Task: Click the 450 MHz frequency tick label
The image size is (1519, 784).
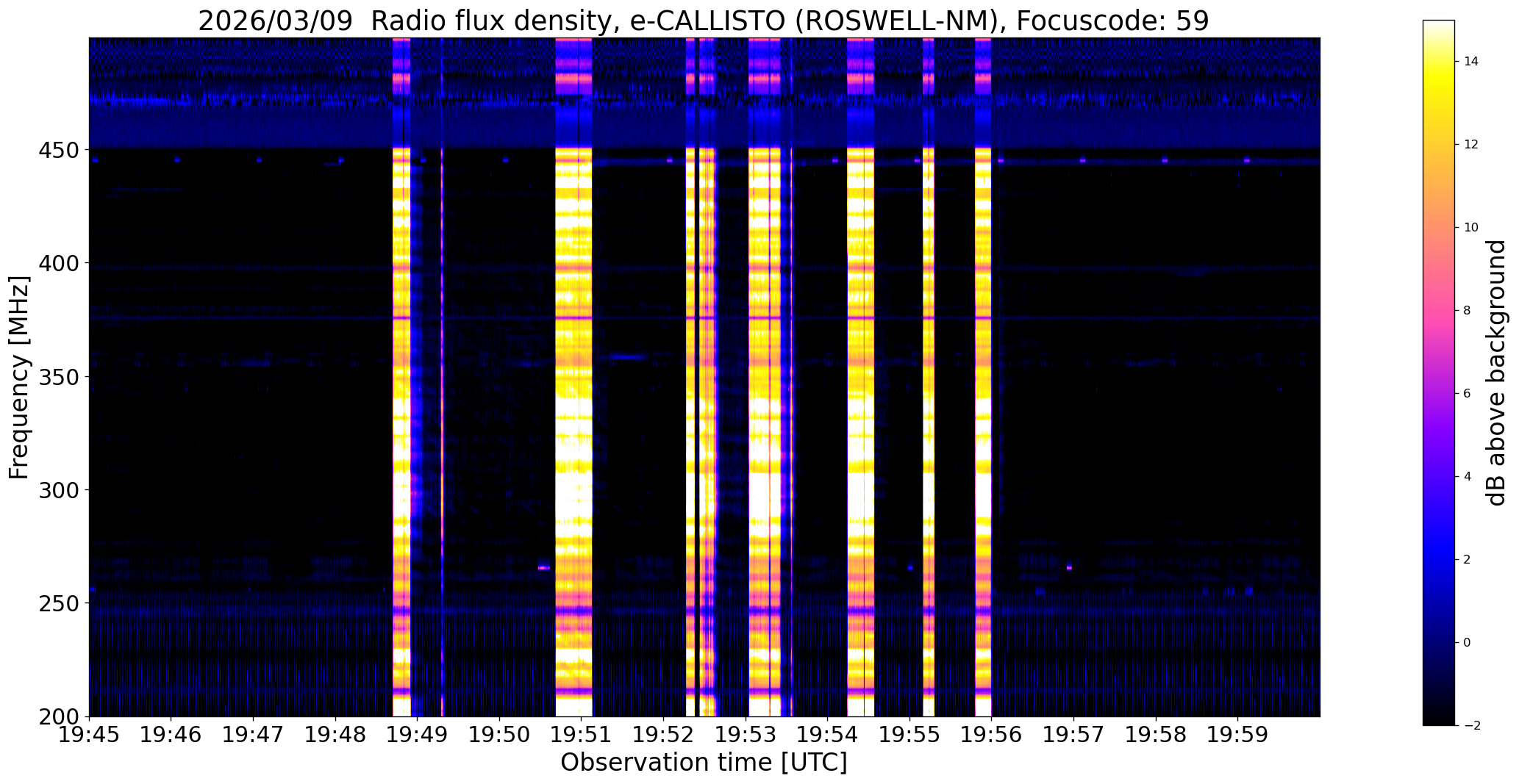Action: [x=60, y=150]
